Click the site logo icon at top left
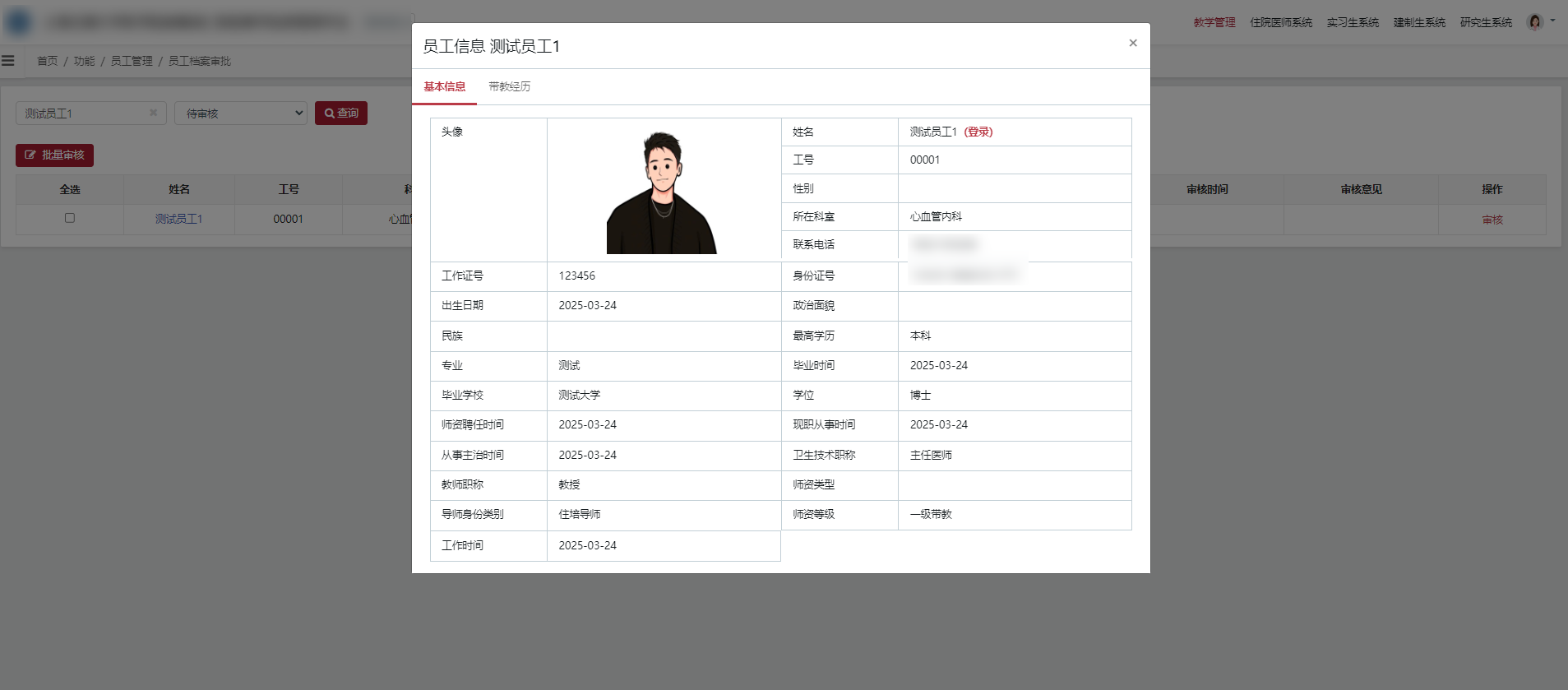 (x=18, y=22)
